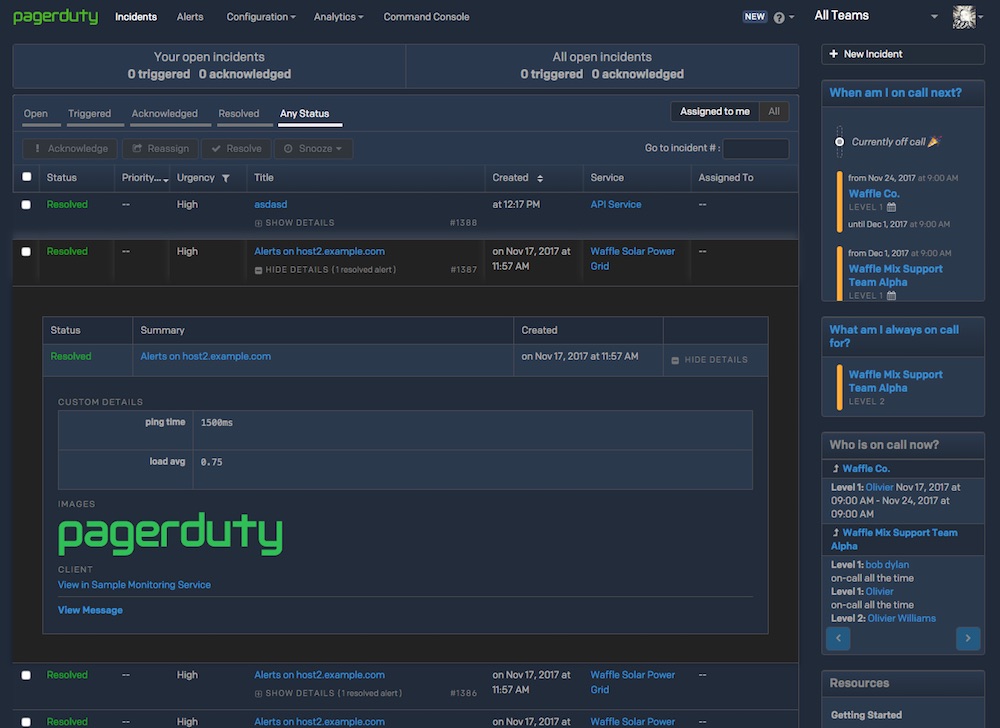Click the Acknowledge button

(x=70, y=149)
